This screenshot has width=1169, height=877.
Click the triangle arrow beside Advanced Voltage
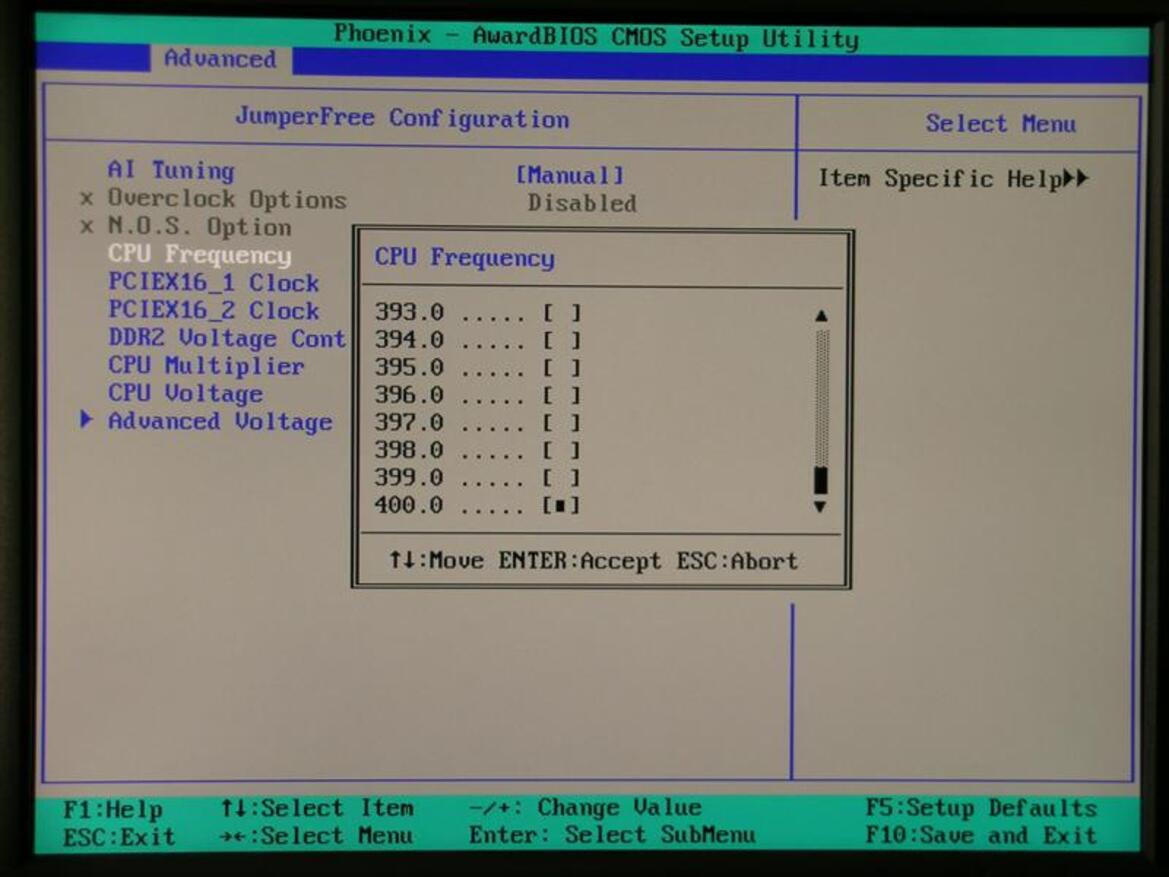coord(86,419)
